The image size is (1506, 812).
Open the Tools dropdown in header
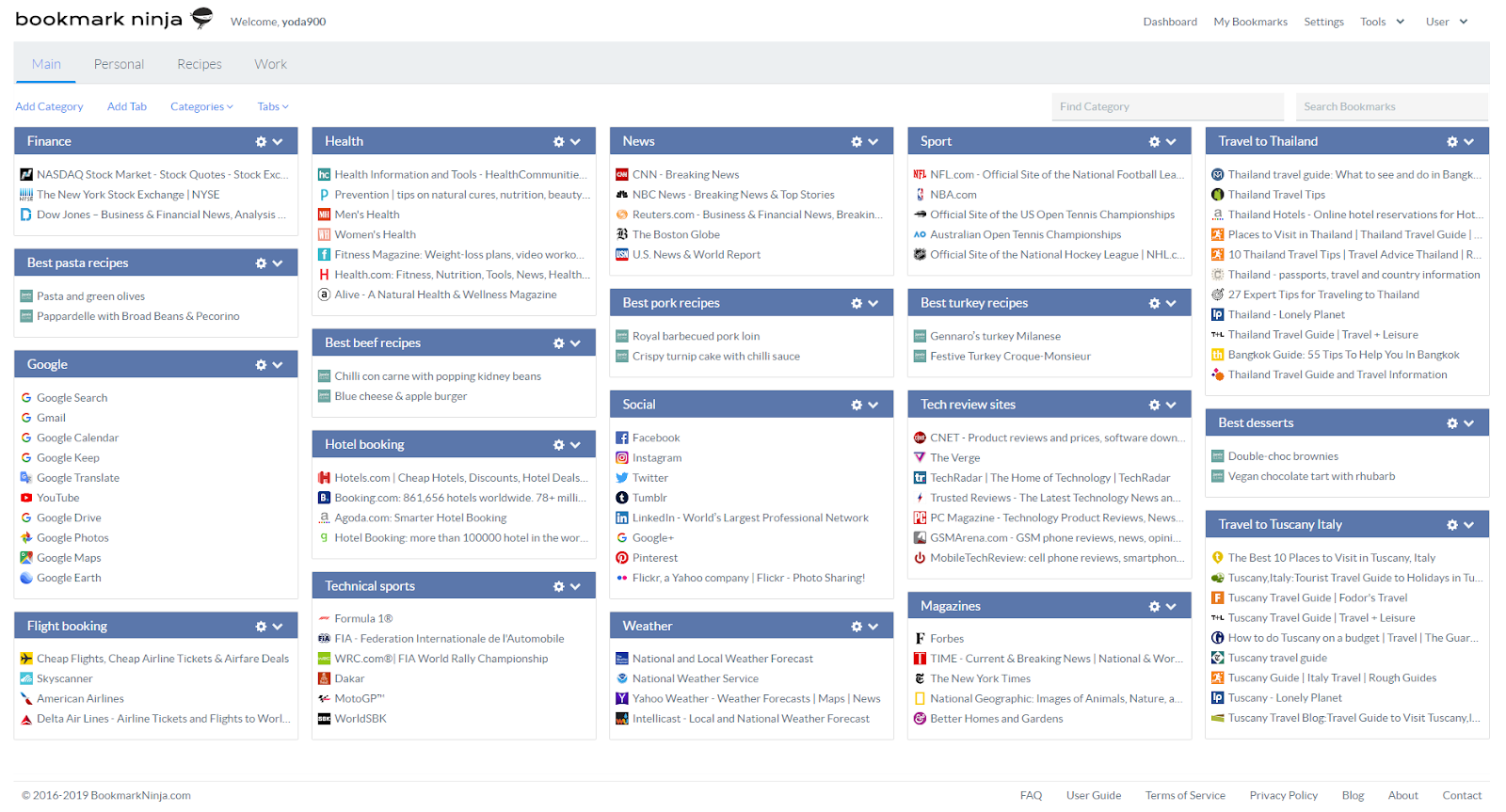[x=1382, y=22]
